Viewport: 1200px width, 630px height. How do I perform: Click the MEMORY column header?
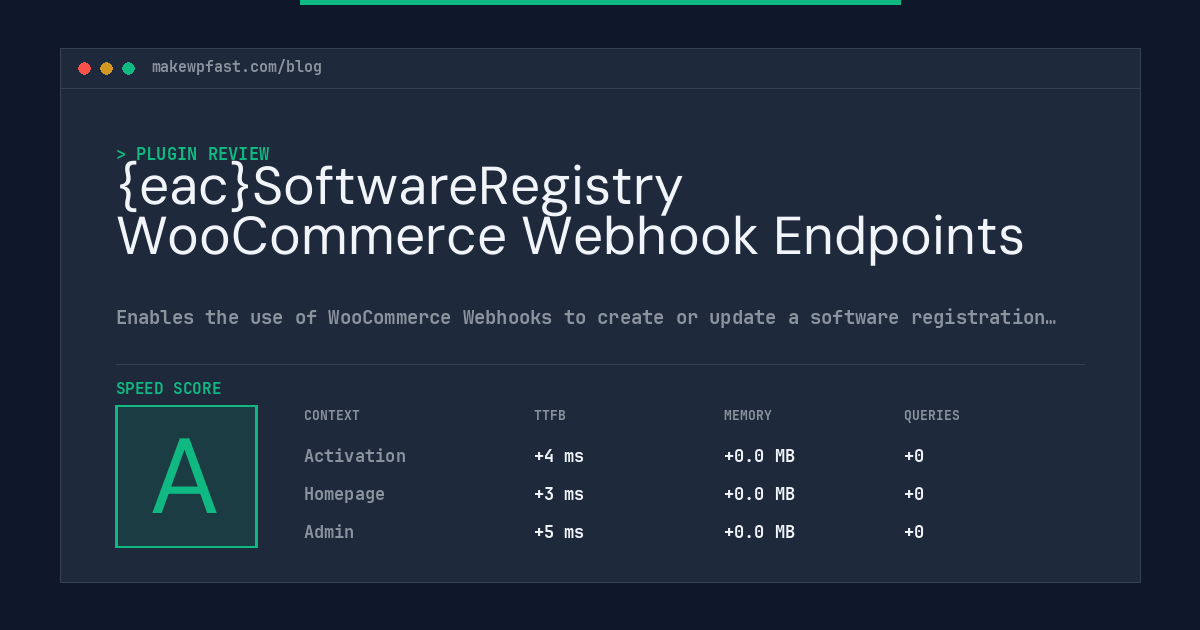[748, 416]
